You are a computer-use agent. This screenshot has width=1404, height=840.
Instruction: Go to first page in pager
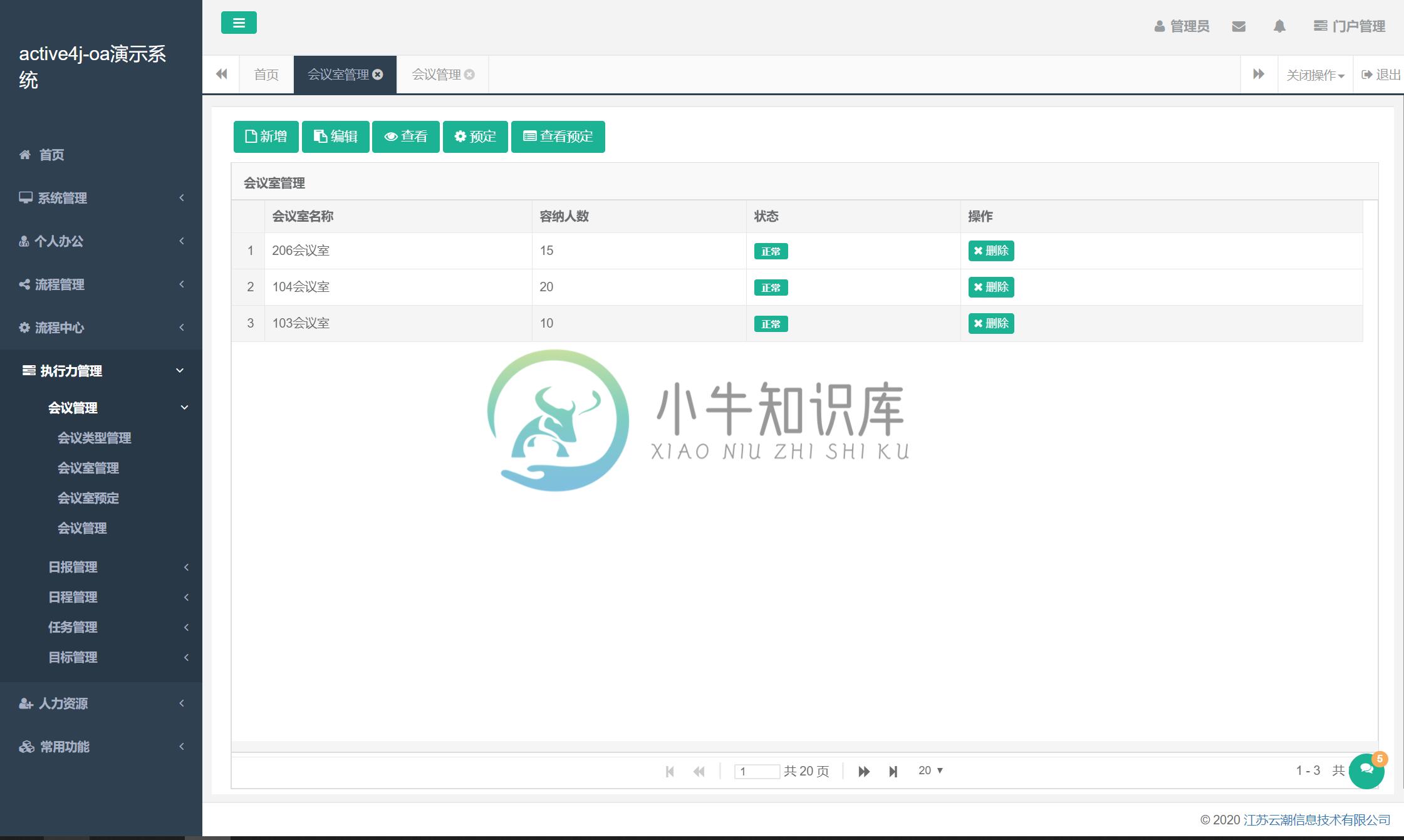pos(669,771)
